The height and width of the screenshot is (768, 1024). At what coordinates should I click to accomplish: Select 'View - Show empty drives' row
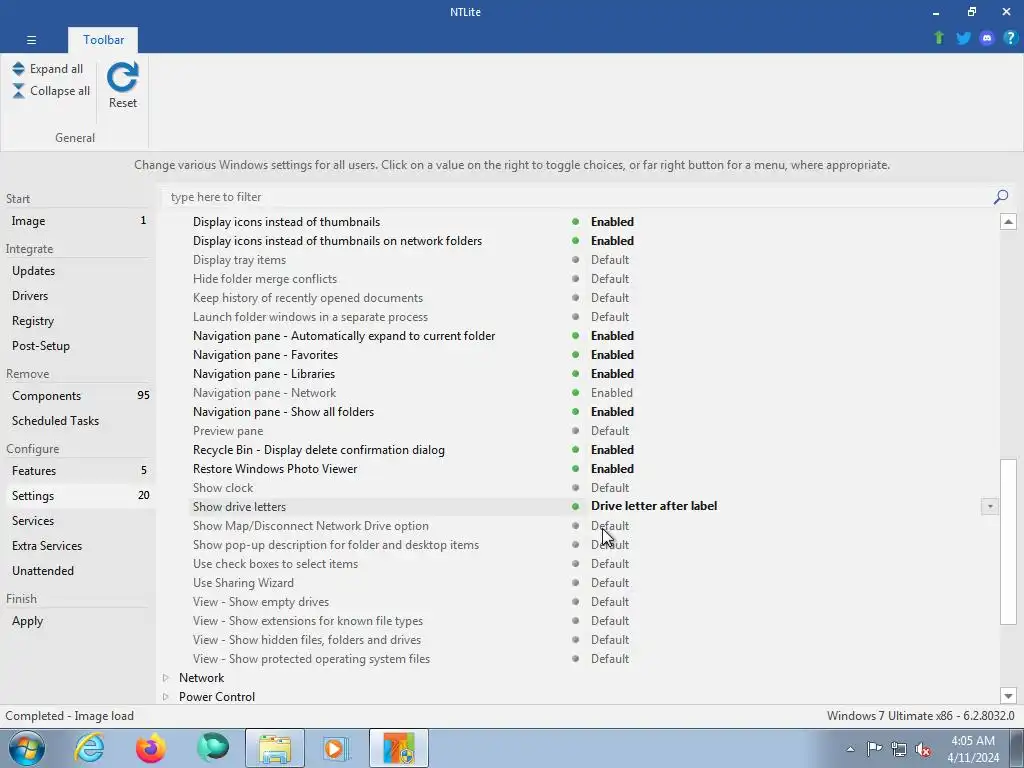tap(594, 601)
